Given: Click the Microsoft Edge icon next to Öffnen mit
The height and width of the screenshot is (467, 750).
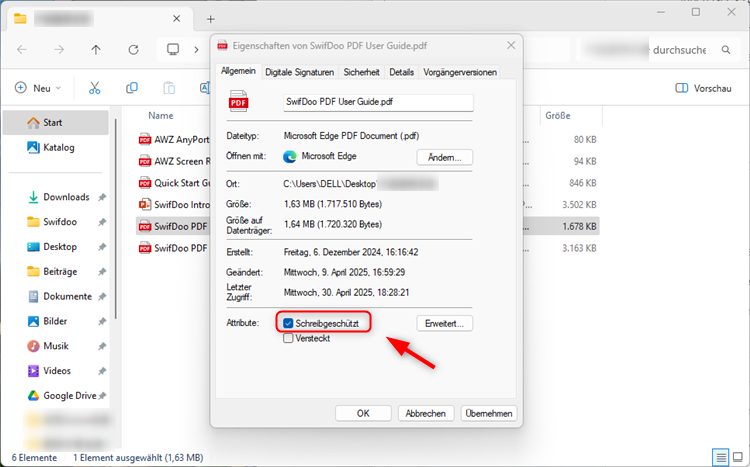Looking at the screenshot, I should (x=289, y=156).
